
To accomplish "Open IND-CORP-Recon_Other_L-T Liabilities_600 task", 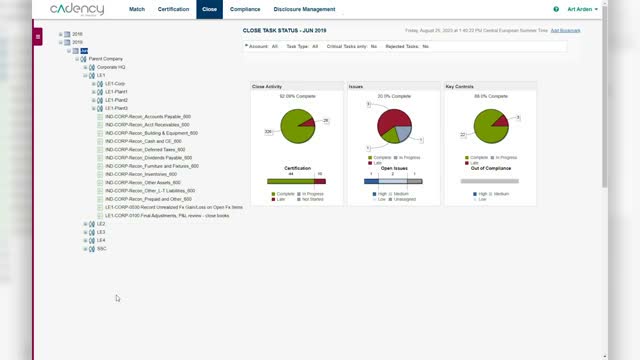I will 150,191.
